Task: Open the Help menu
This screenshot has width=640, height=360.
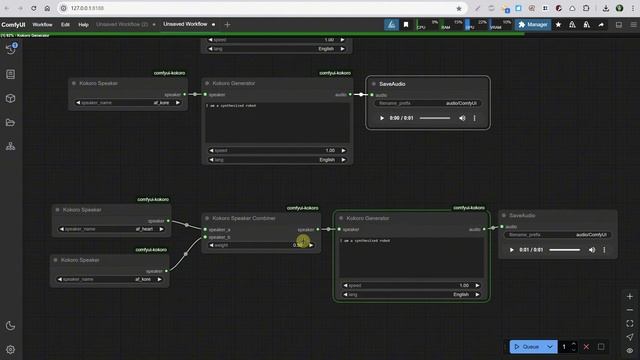Action: click(83, 24)
